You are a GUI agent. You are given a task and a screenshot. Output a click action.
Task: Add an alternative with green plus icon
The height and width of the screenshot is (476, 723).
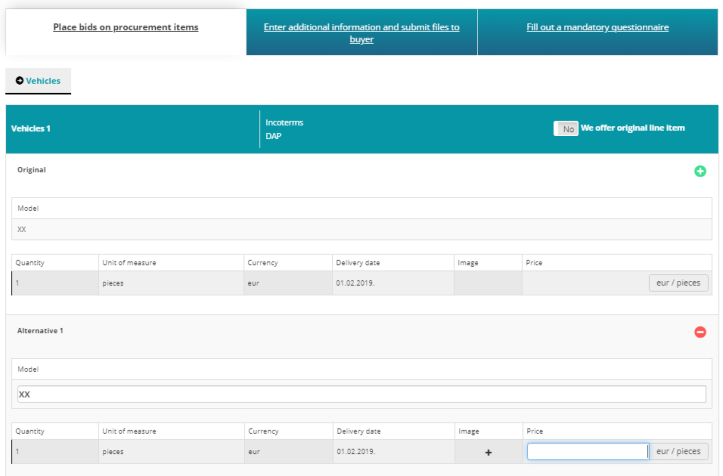(700, 171)
